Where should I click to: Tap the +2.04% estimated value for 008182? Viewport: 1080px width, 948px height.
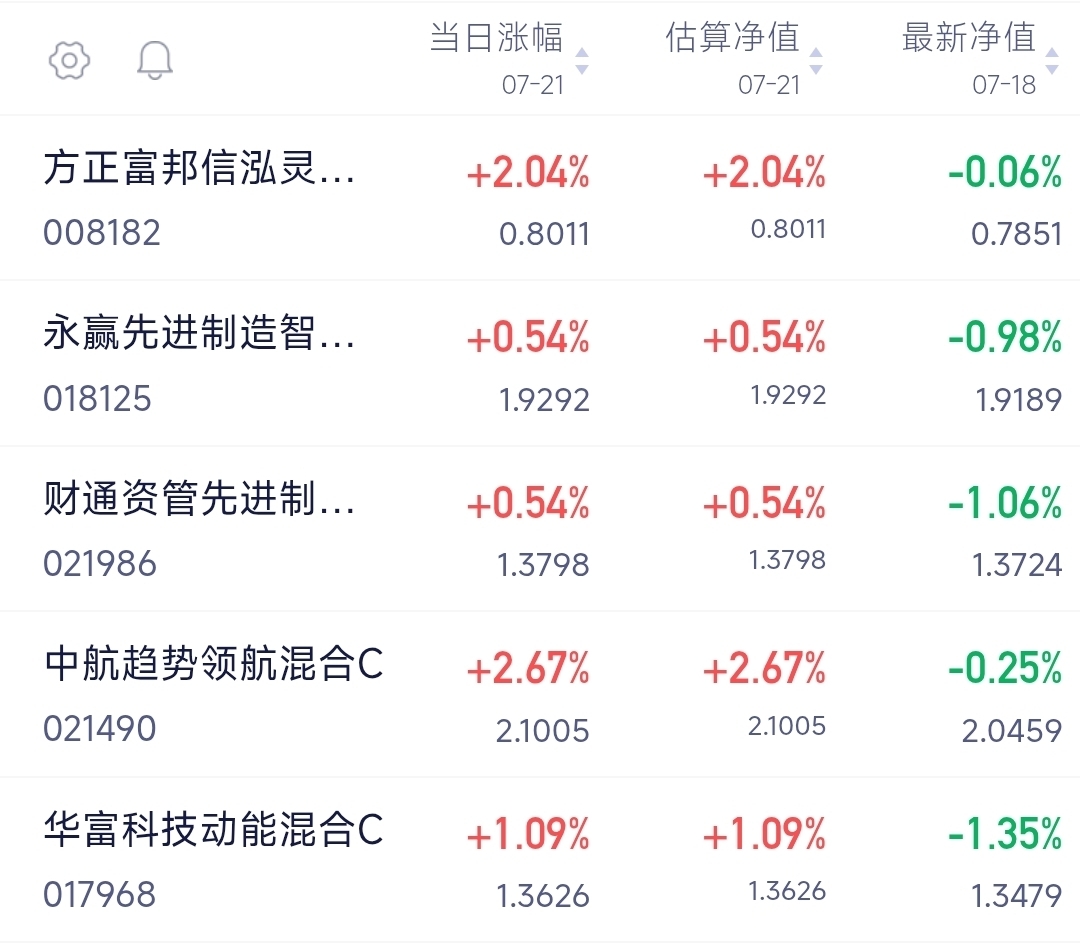click(764, 173)
